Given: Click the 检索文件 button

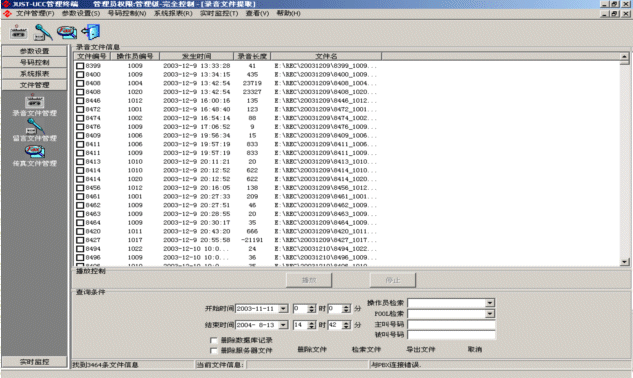Looking at the screenshot, I should [366, 349].
